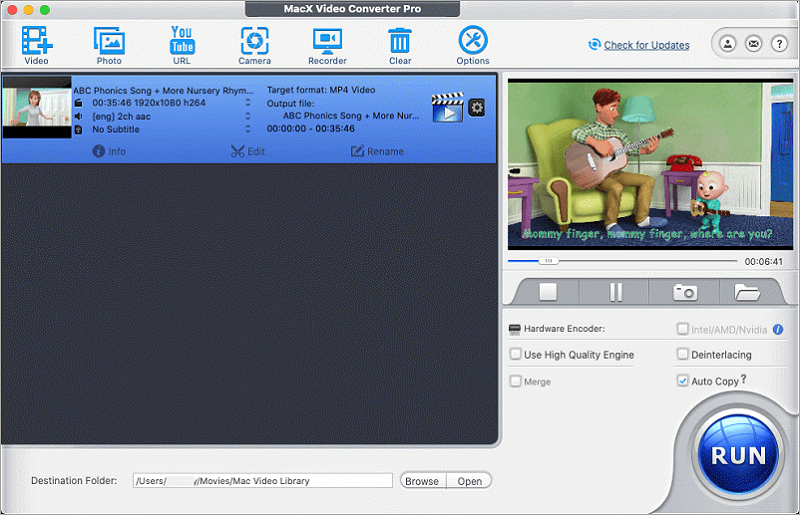Click the email envelope icon
The width and height of the screenshot is (800, 515).
pos(754,44)
